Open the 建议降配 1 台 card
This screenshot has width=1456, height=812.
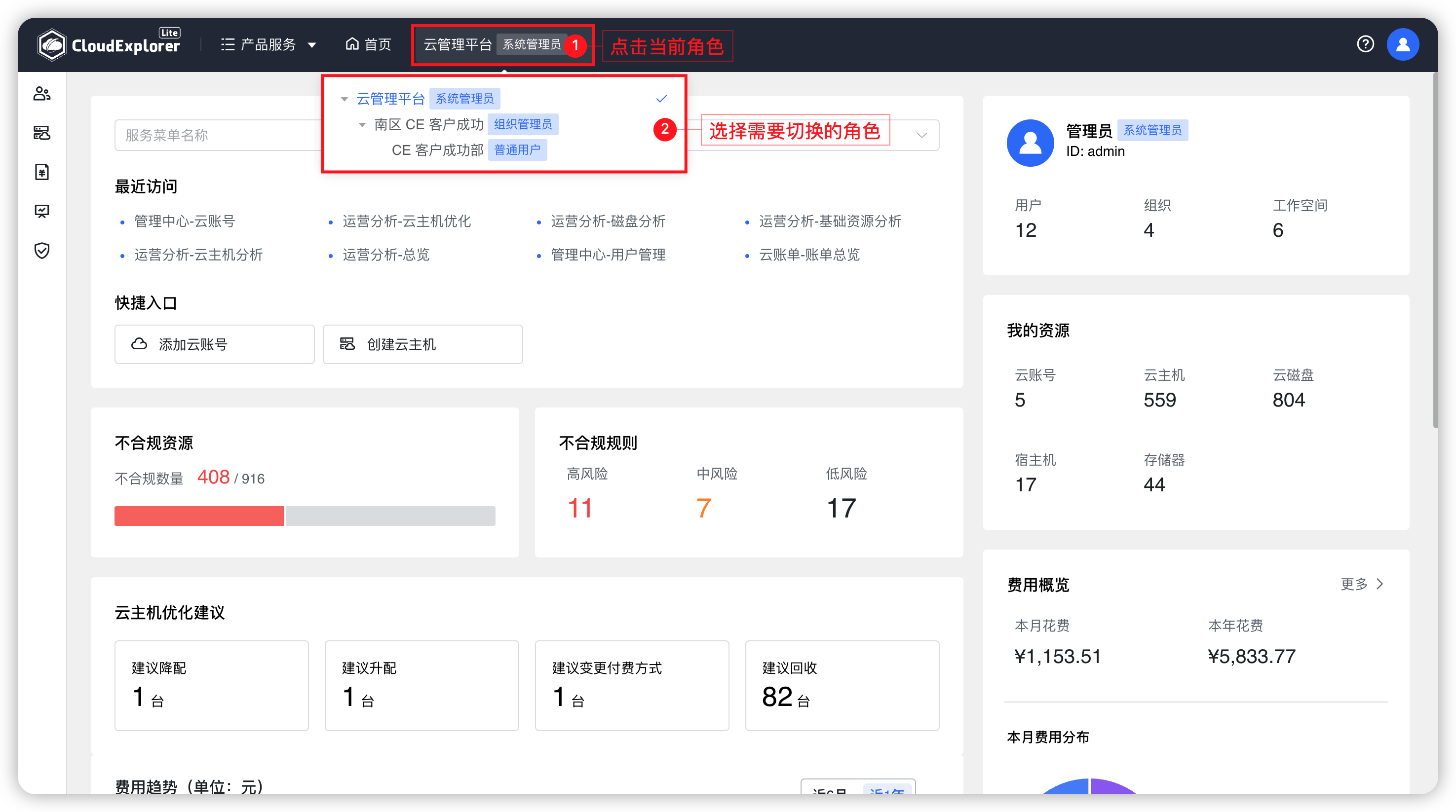click(211, 685)
